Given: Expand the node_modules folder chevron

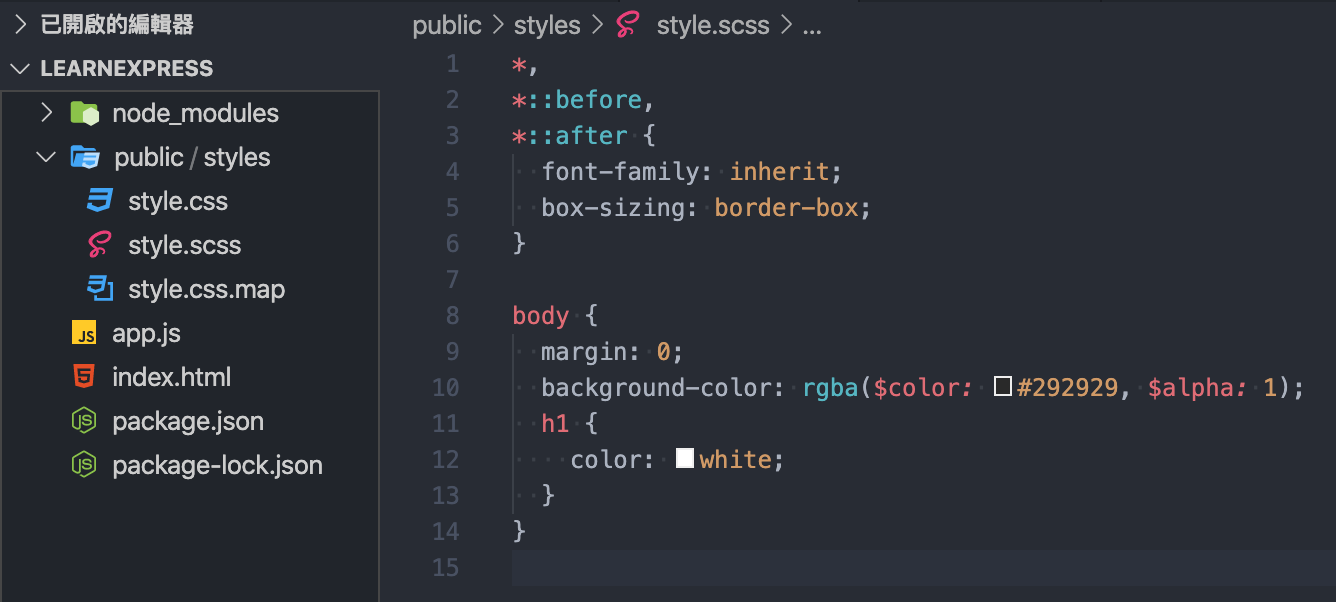Looking at the screenshot, I should [46, 113].
